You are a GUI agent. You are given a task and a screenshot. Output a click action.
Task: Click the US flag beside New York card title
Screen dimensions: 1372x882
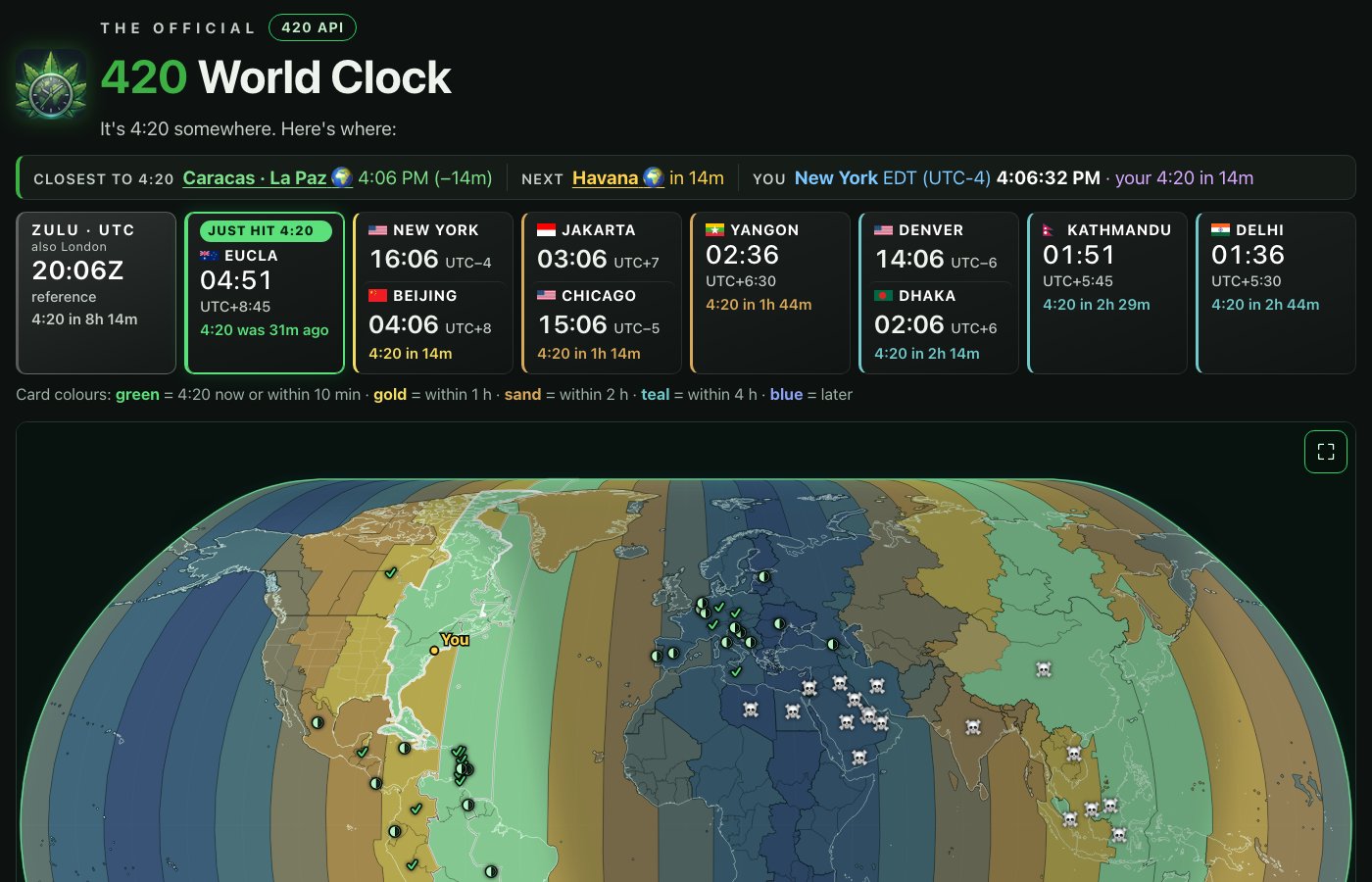(x=377, y=230)
